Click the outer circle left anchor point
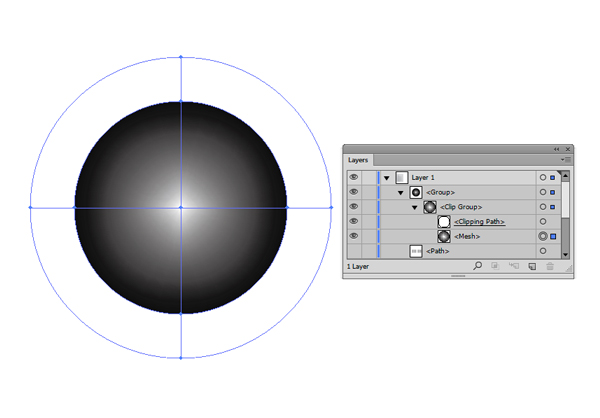Viewport: 600px width, 418px height. click(x=30, y=207)
